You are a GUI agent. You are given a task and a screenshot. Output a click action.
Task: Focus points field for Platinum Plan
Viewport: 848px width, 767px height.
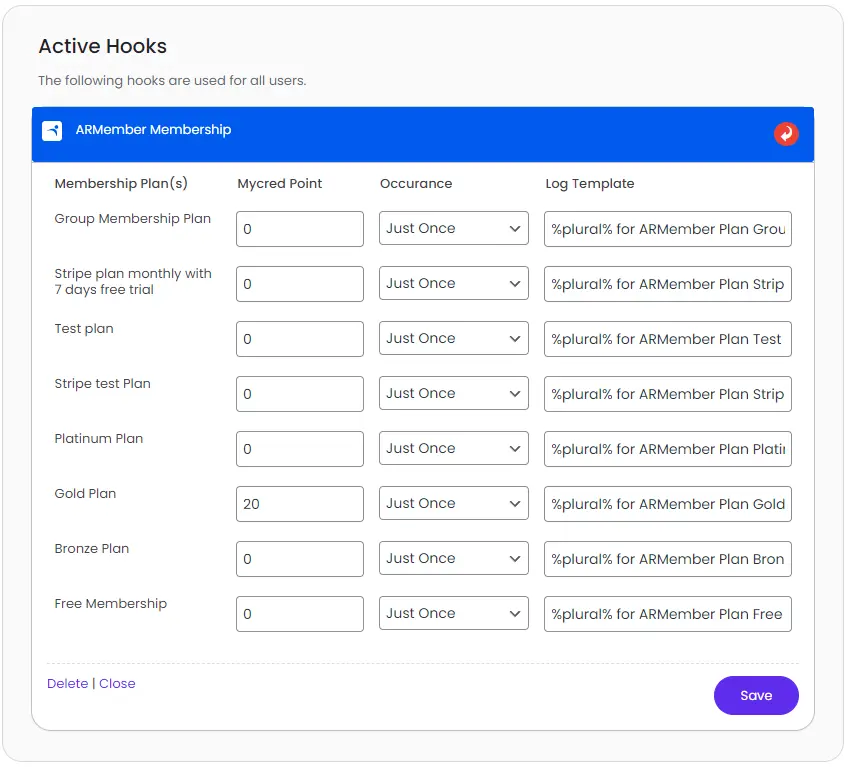pos(300,449)
